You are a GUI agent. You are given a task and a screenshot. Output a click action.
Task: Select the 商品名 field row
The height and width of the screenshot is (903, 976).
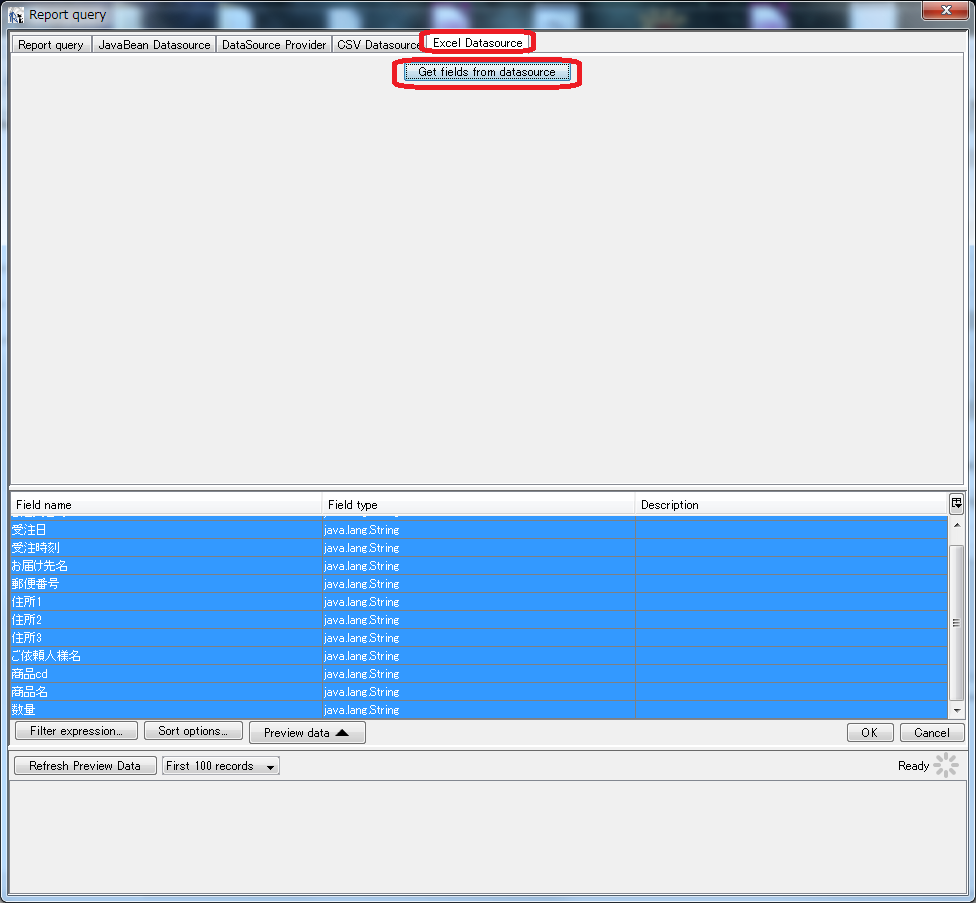479,692
